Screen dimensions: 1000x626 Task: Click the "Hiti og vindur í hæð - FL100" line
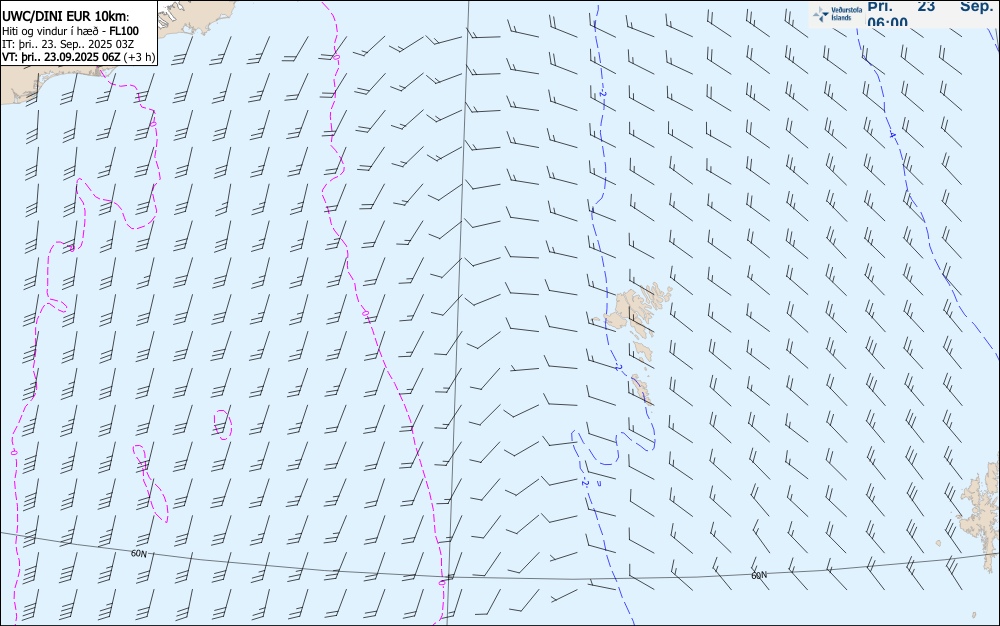click(70, 31)
